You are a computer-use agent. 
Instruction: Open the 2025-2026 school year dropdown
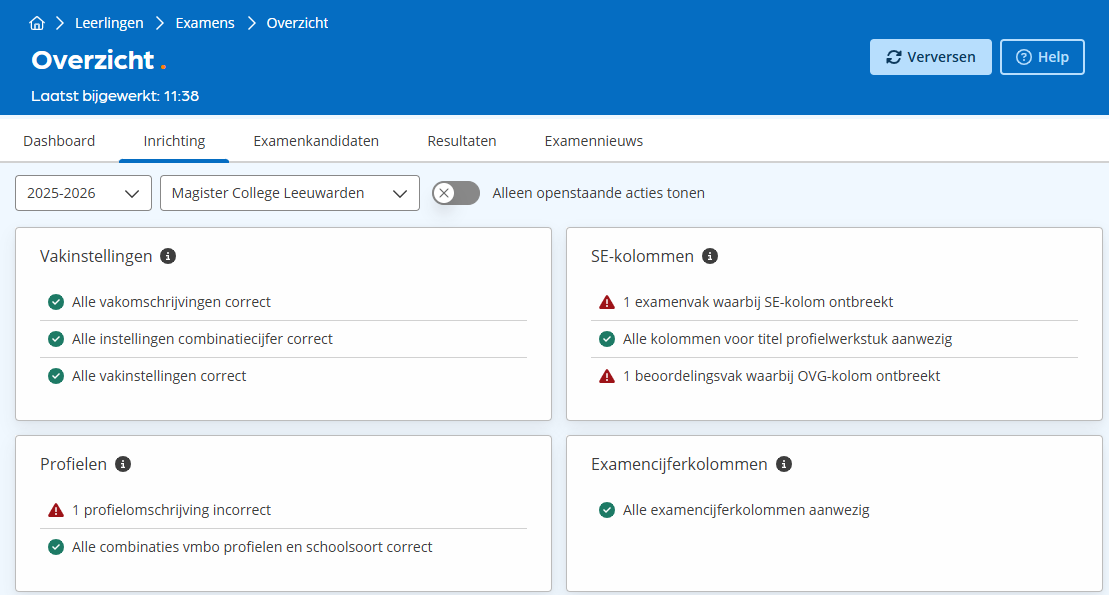point(83,193)
